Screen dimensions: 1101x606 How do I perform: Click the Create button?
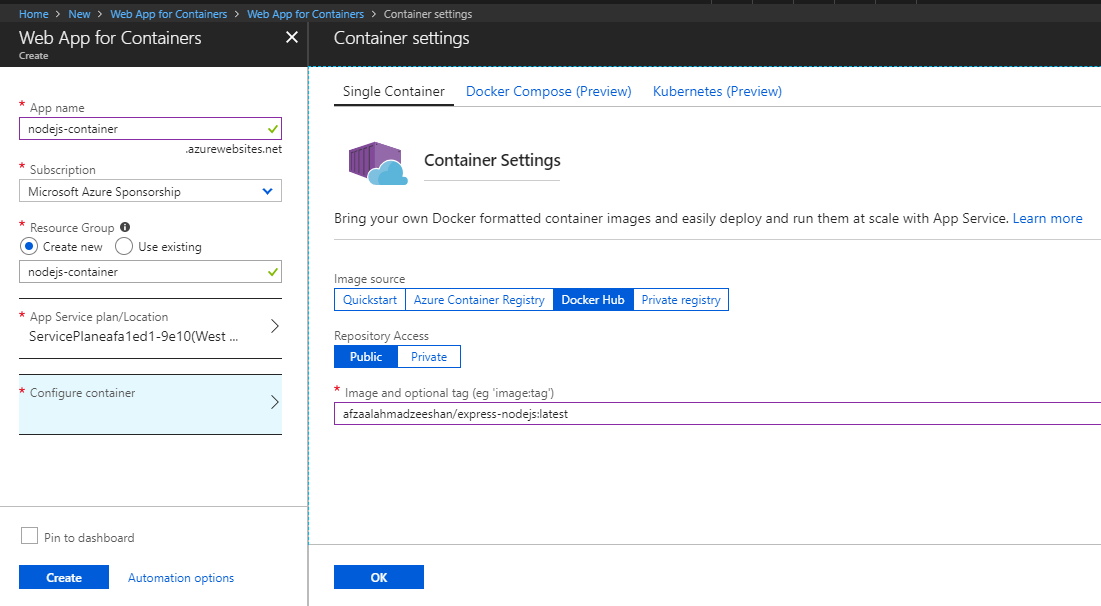(x=64, y=577)
